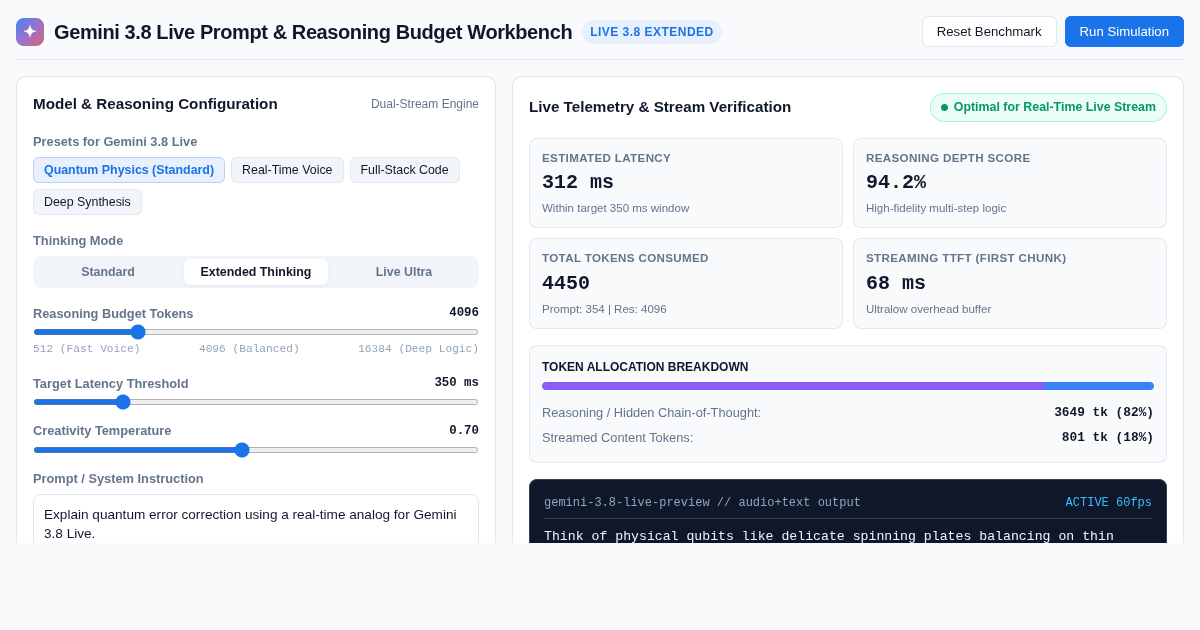Click the token allocation breakdown bar

(848, 386)
